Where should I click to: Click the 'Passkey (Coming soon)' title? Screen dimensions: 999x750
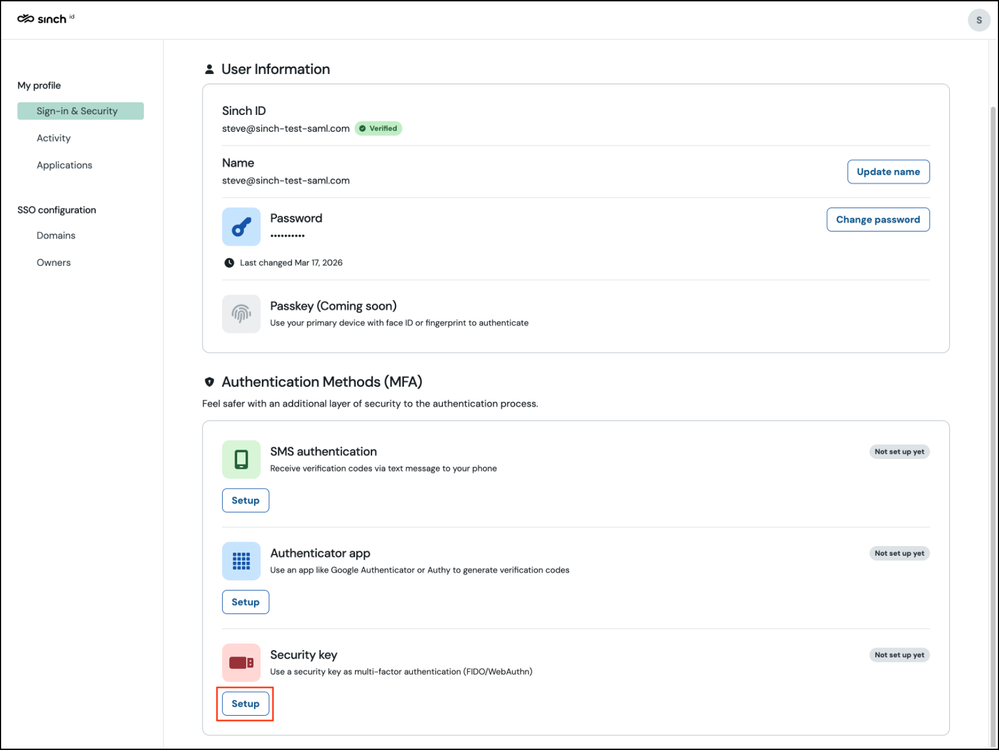[x=333, y=306]
